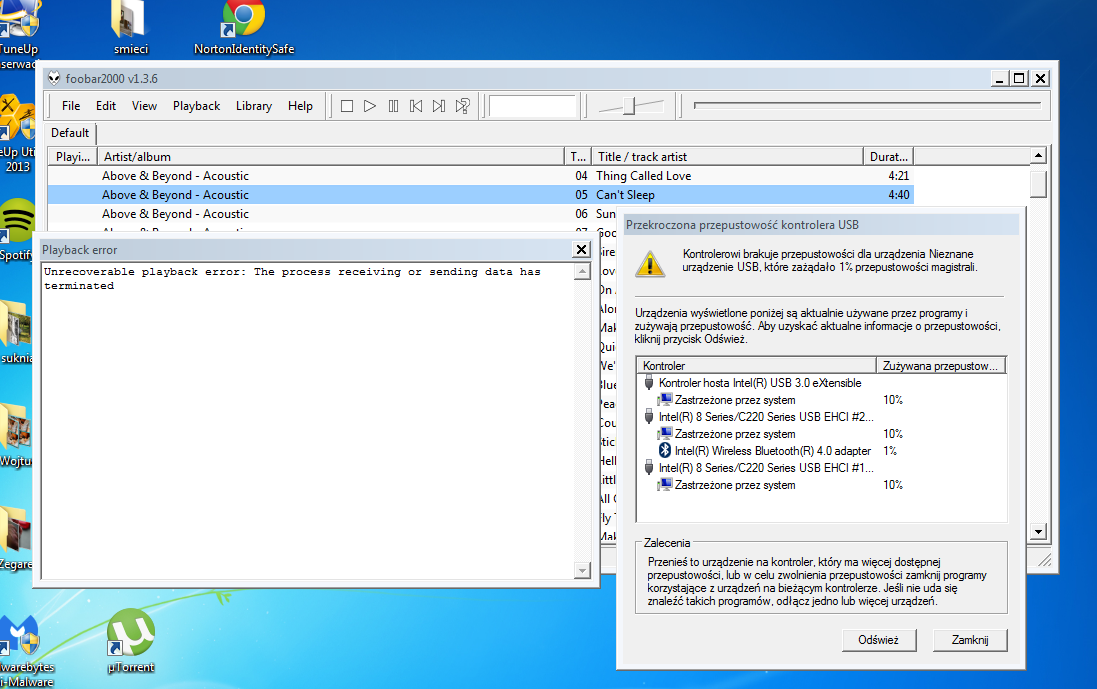Click the Playing column header

point(73,157)
